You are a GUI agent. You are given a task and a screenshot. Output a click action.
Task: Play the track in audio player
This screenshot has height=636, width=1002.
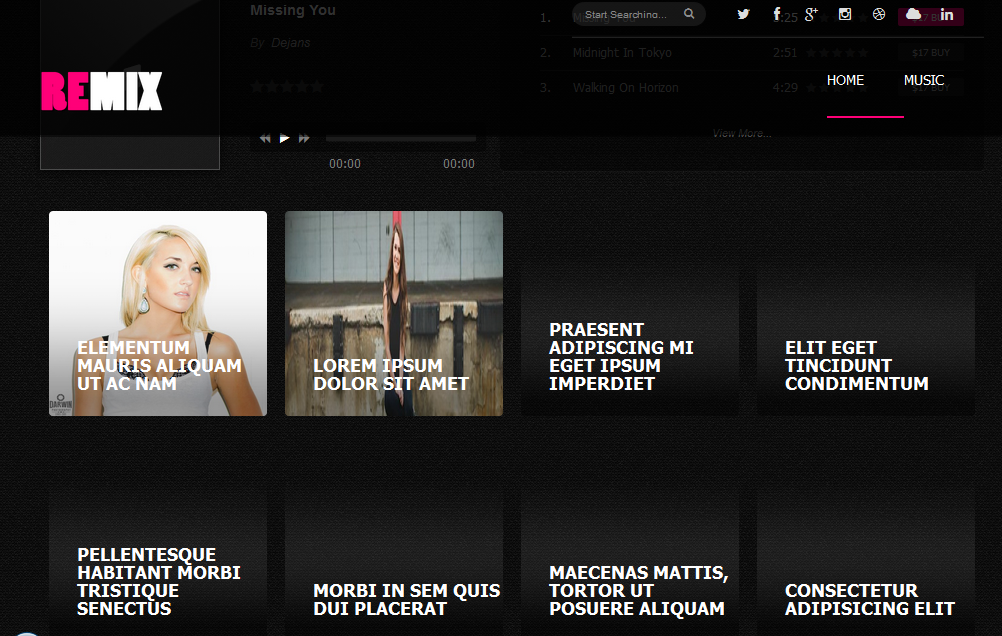[284, 137]
